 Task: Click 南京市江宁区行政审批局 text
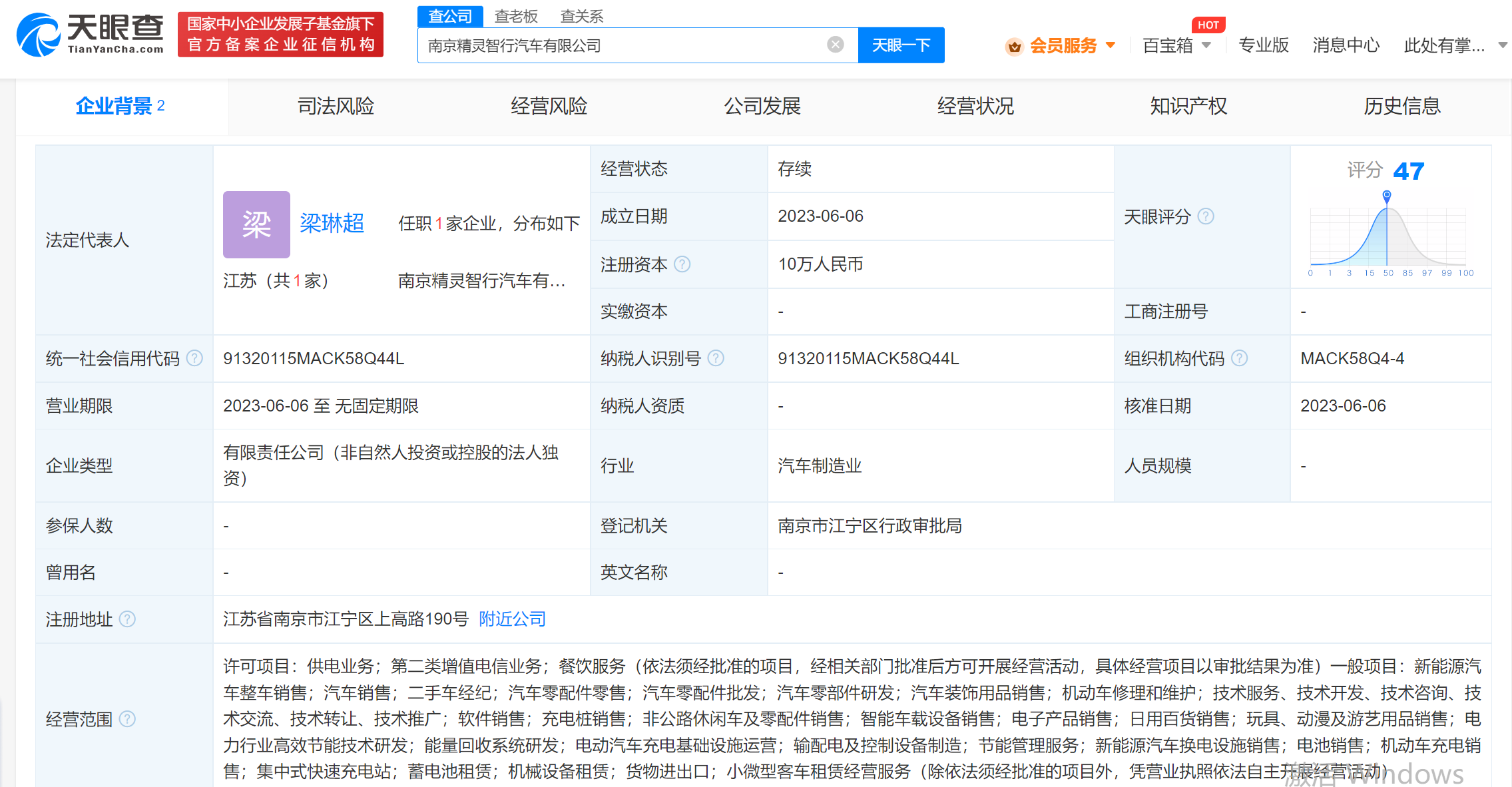(870, 526)
